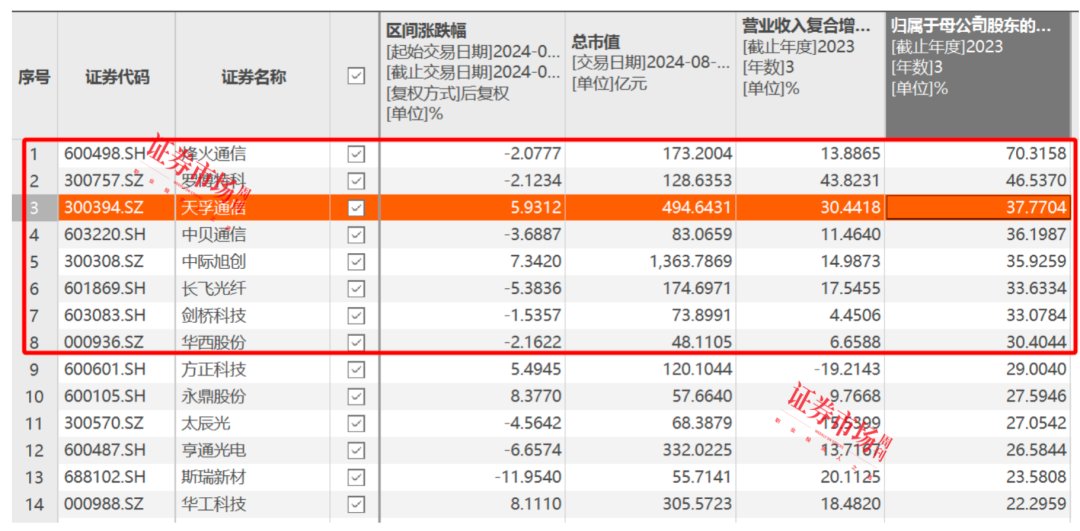The image size is (1080, 531).
Task: Toggle checkbox in highlighted 天孚通信 row
Action: click(x=355, y=207)
